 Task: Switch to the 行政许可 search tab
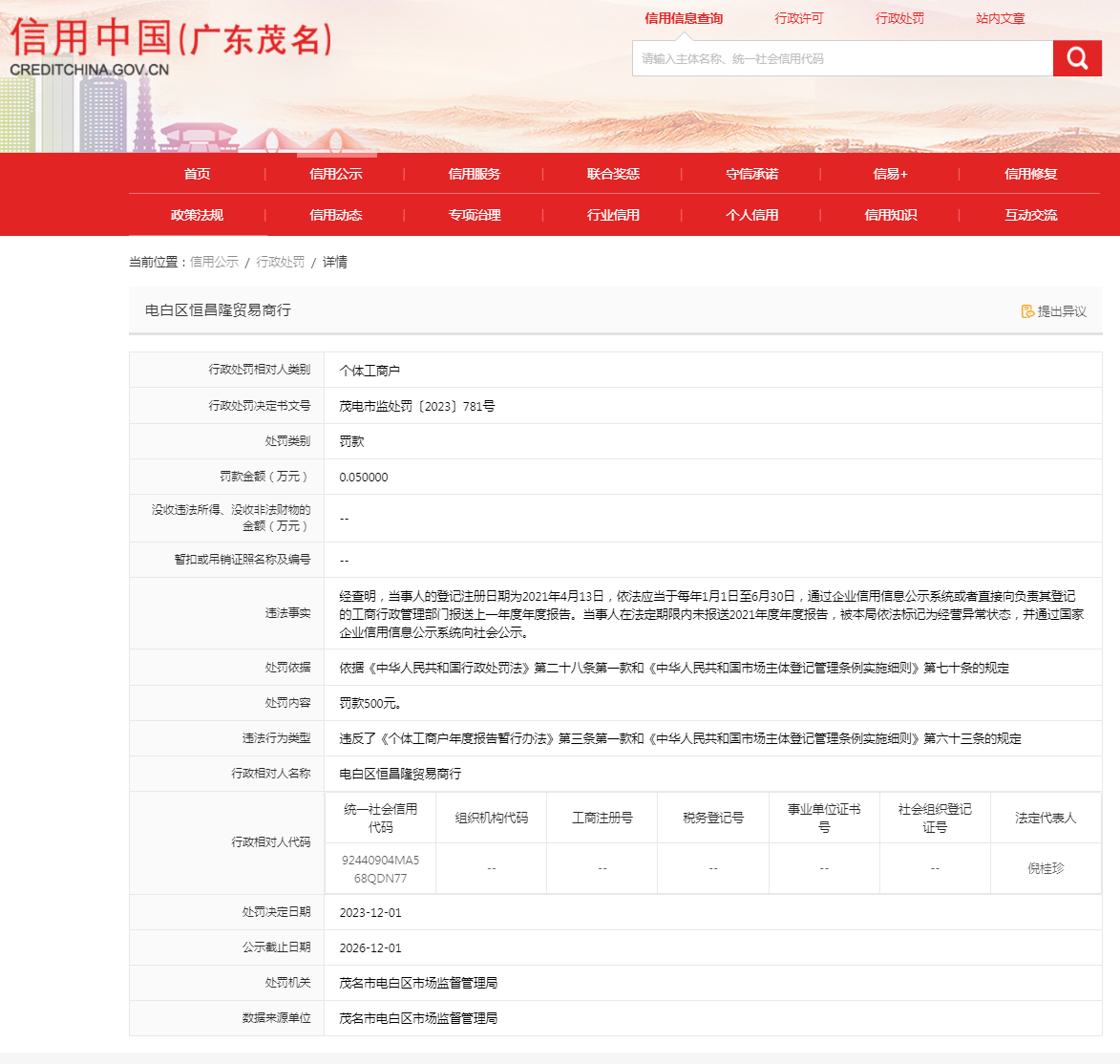pos(798,18)
